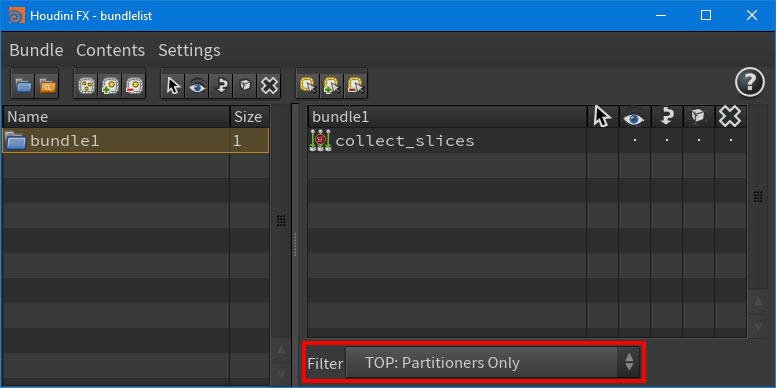Click the remove nodes from bundle icon
Viewport: 776px width, 388px height.
coord(134,87)
